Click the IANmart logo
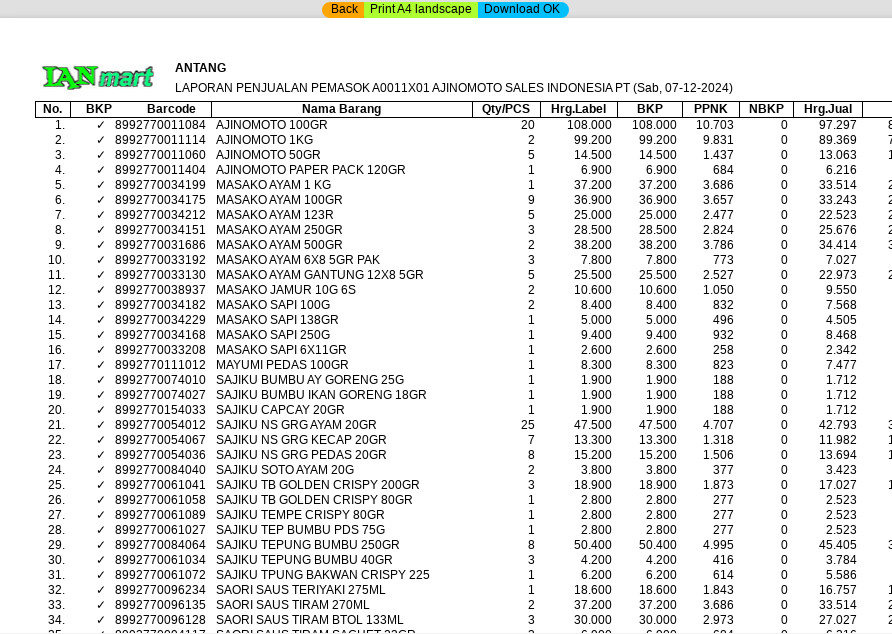The width and height of the screenshot is (892, 634). tap(98, 77)
